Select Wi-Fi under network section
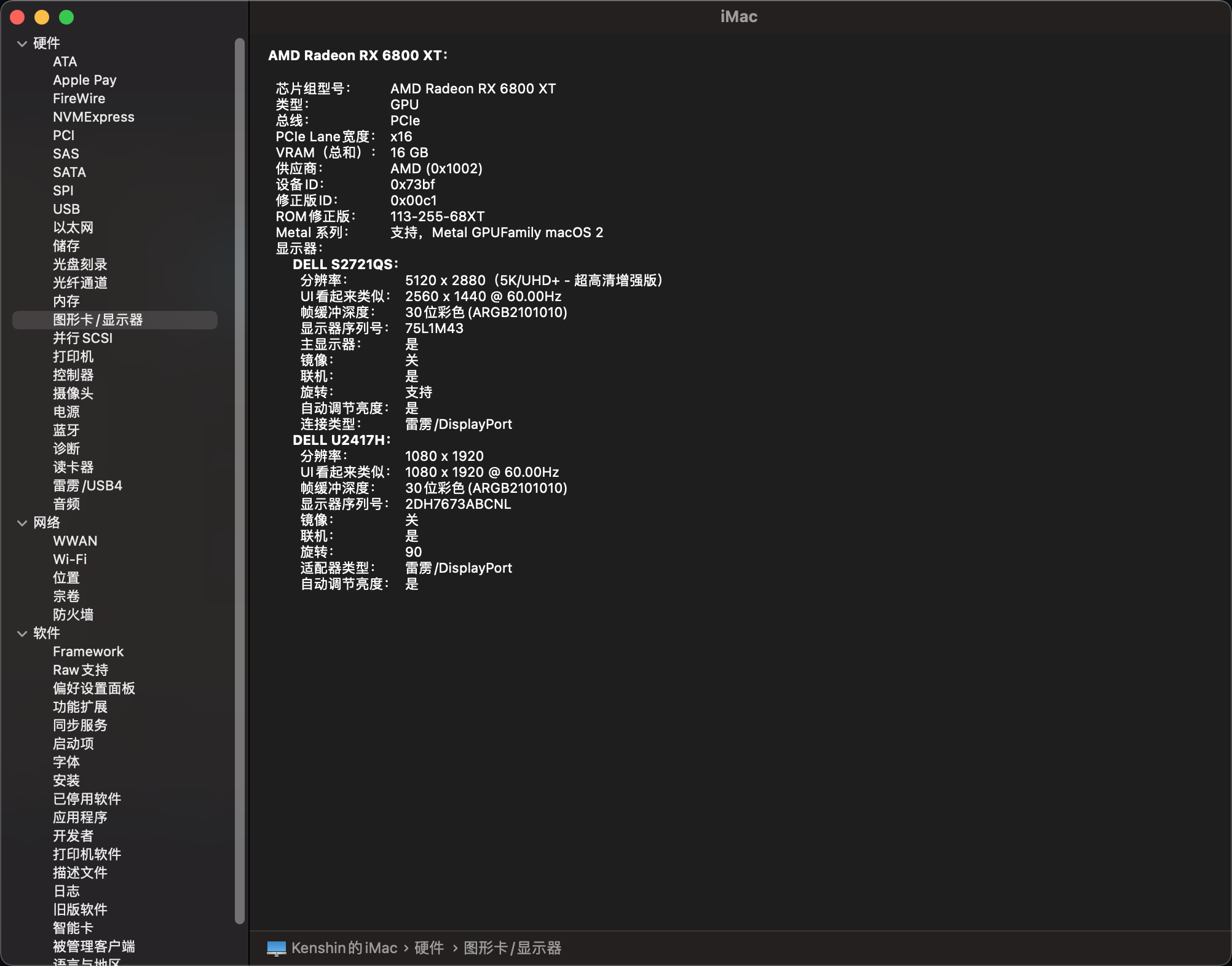 point(69,560)
